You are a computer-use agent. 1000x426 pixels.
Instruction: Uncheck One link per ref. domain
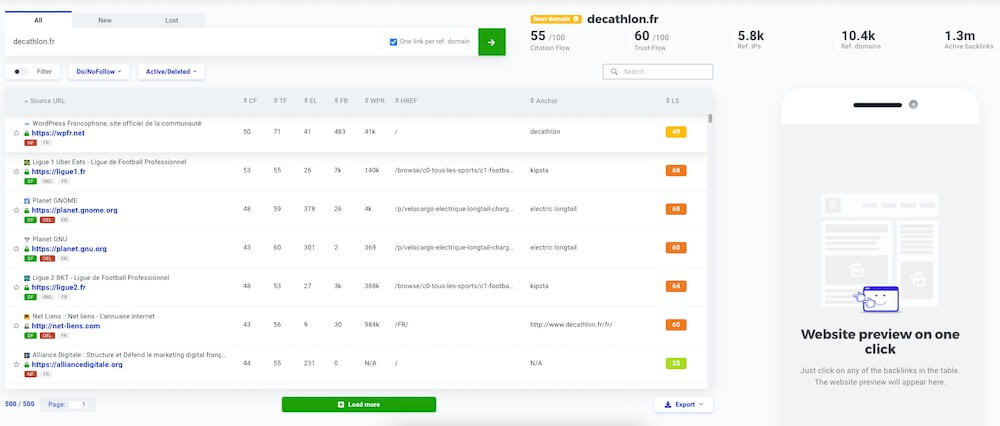(393, 42)
